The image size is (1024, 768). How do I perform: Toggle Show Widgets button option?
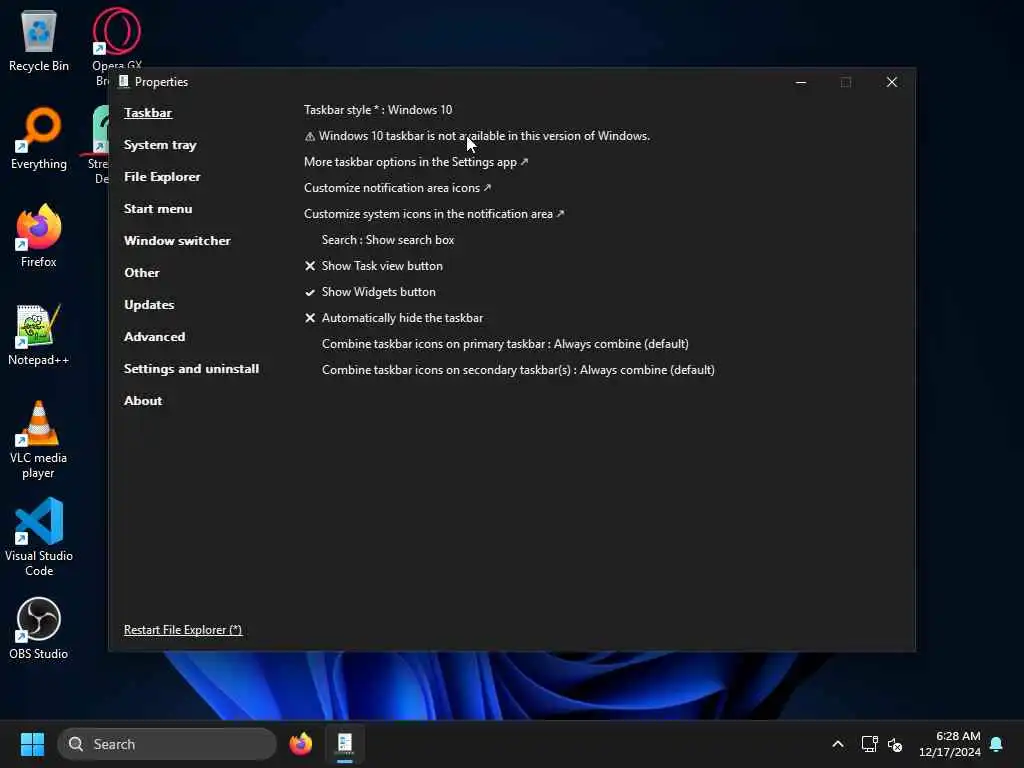point(370,292)
